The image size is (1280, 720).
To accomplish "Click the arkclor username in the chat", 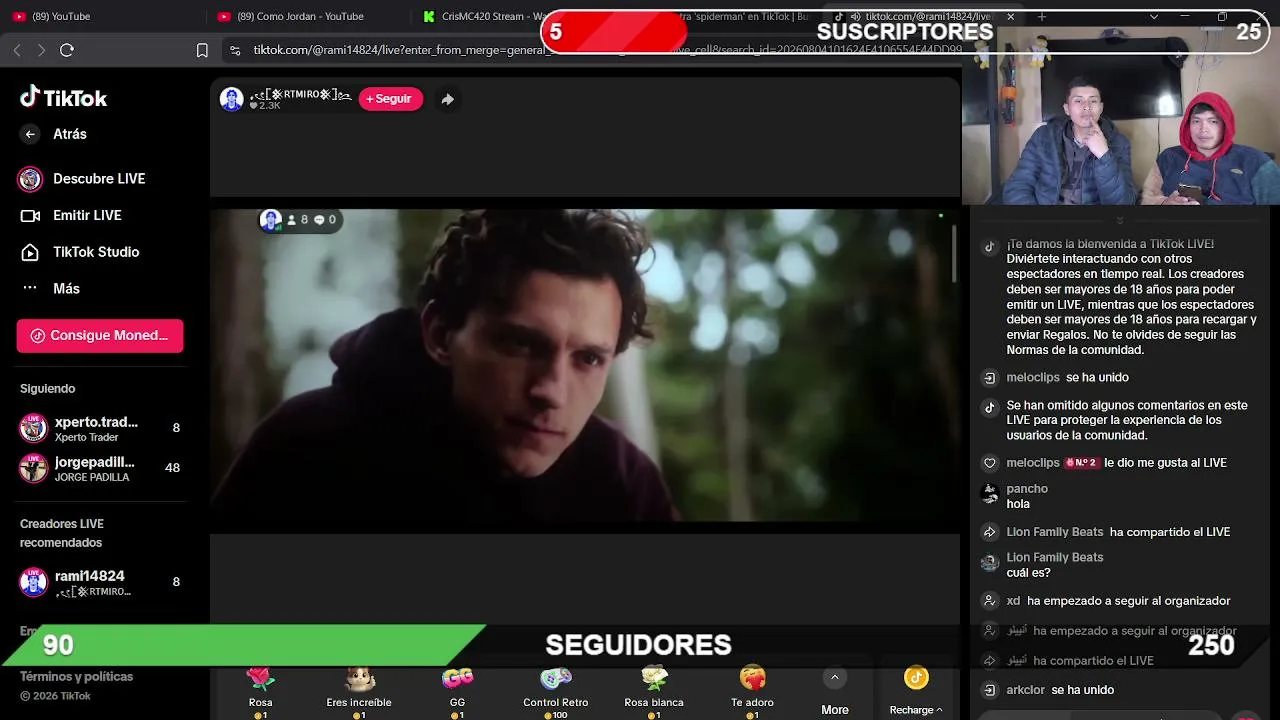I will pyautogui.click(x=1026, y=690).
